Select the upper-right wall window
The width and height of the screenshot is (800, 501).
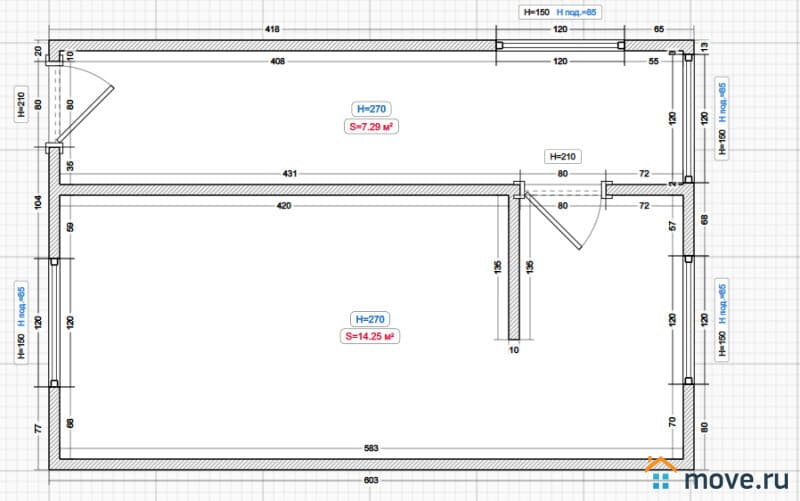(689, 118)
